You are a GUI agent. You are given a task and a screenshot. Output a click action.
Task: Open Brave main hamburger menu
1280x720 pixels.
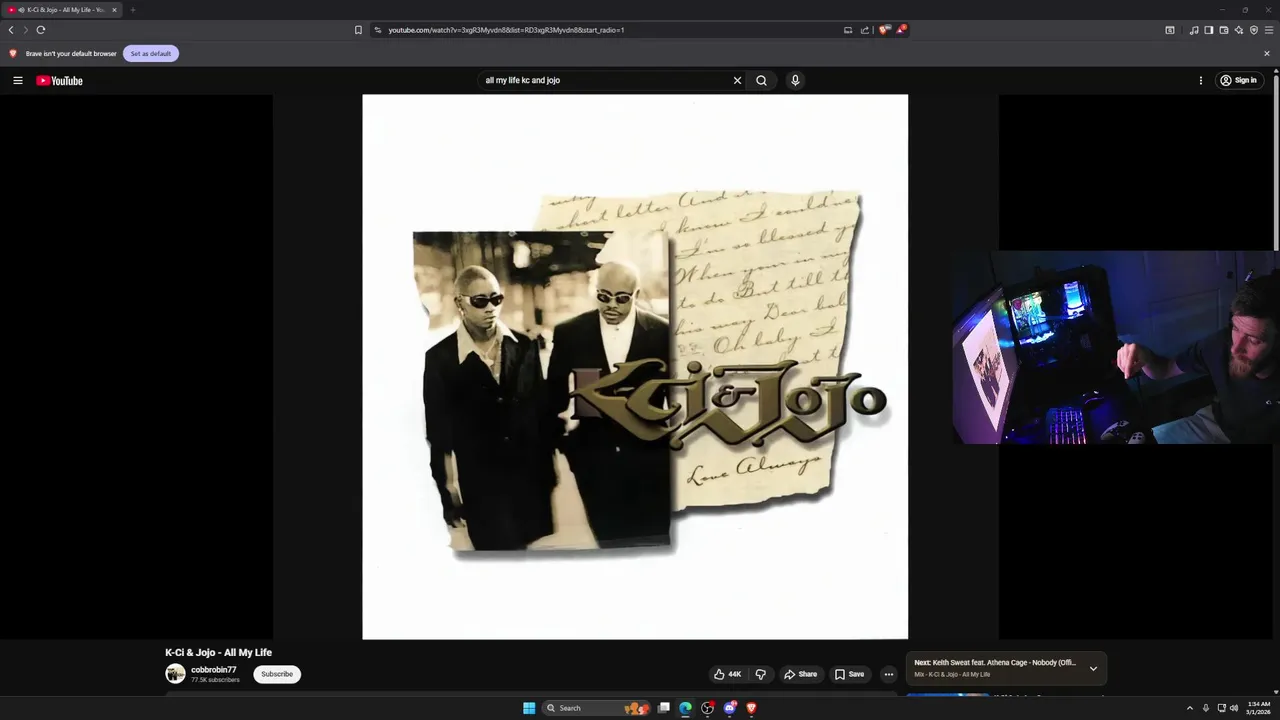[x=1268, y=30]
